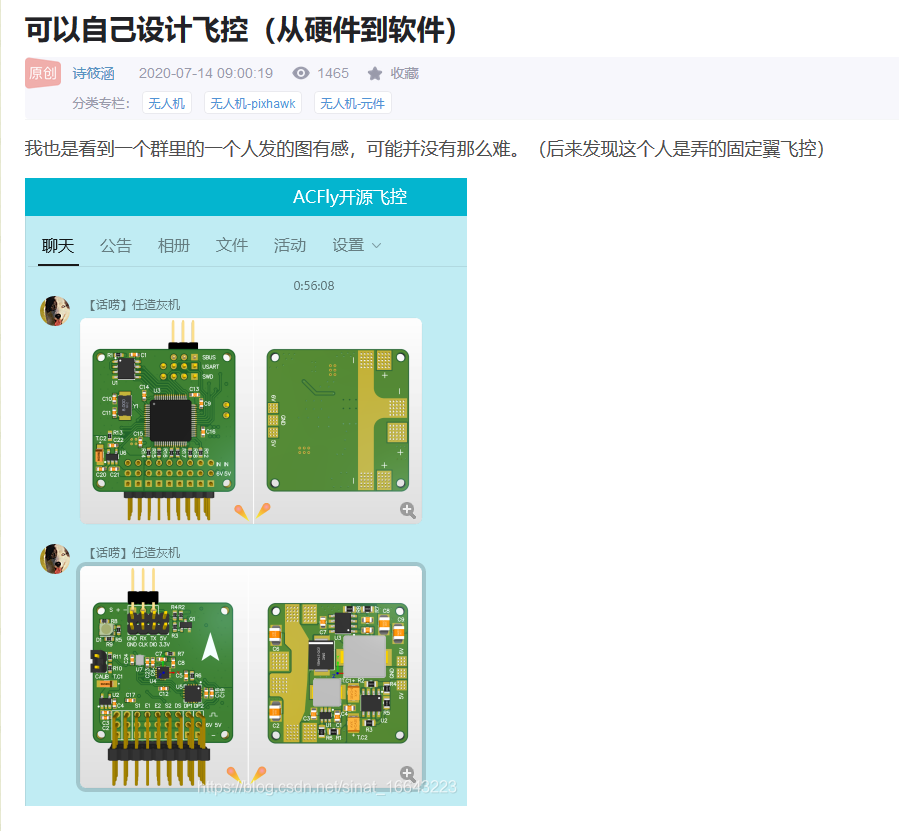Open second board front render with arrow
Image resolution: width=899 pixels, height=831 pixels.
point(163,677)
